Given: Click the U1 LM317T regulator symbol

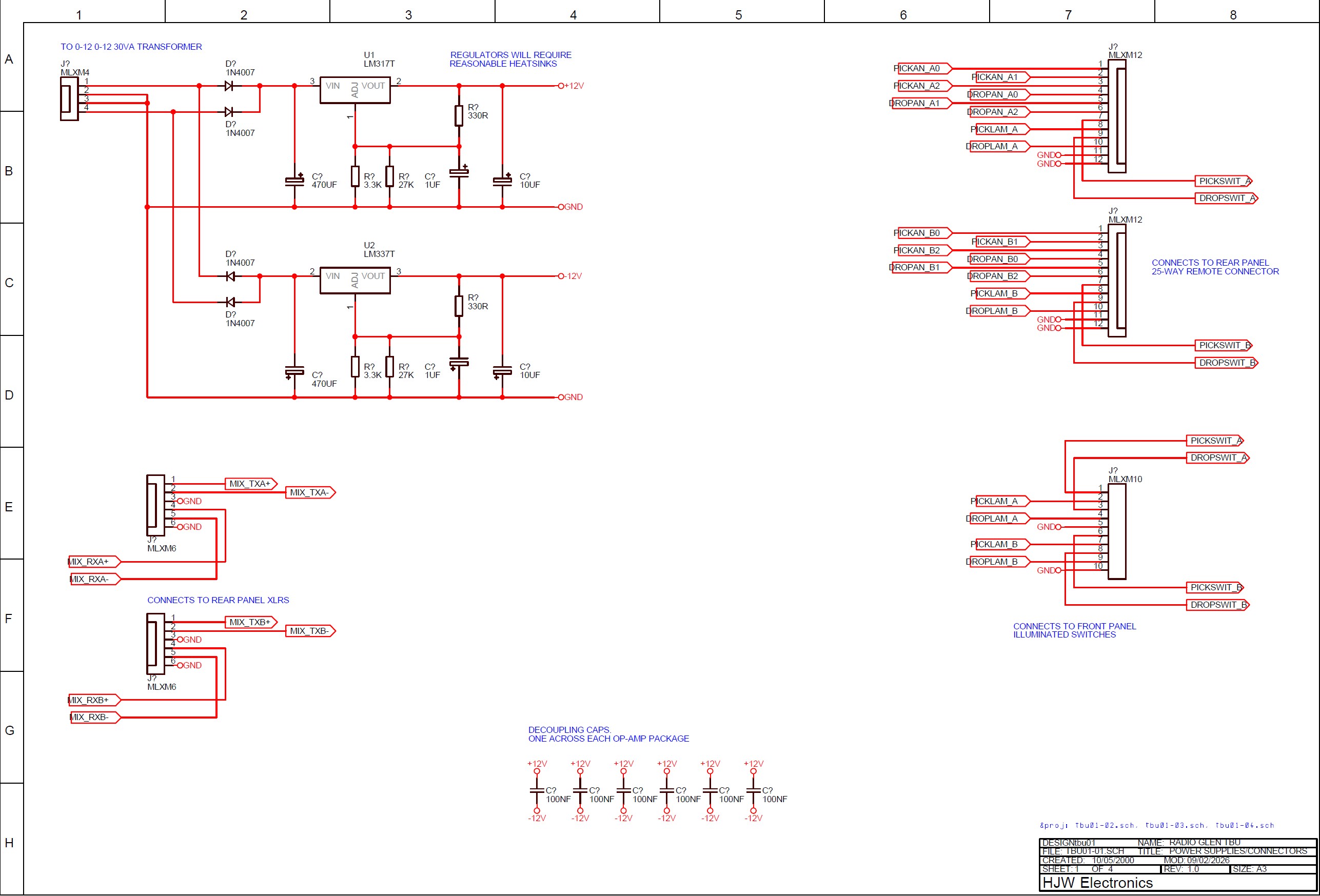Looking at the screenshot, I should (x=355, y=90).
